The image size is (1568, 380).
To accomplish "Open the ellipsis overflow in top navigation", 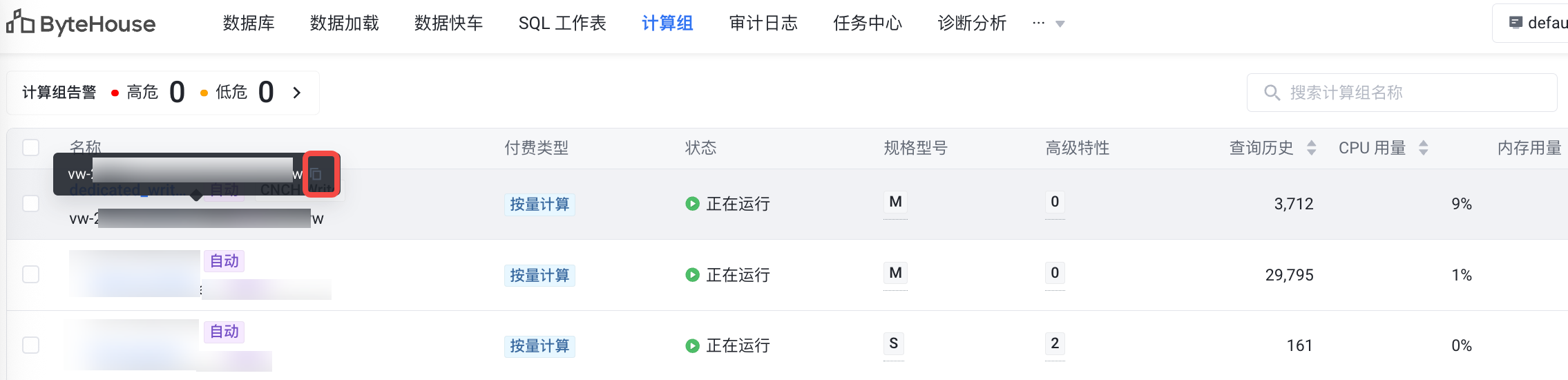I will pyautogui.click(x=1038, y=23).
